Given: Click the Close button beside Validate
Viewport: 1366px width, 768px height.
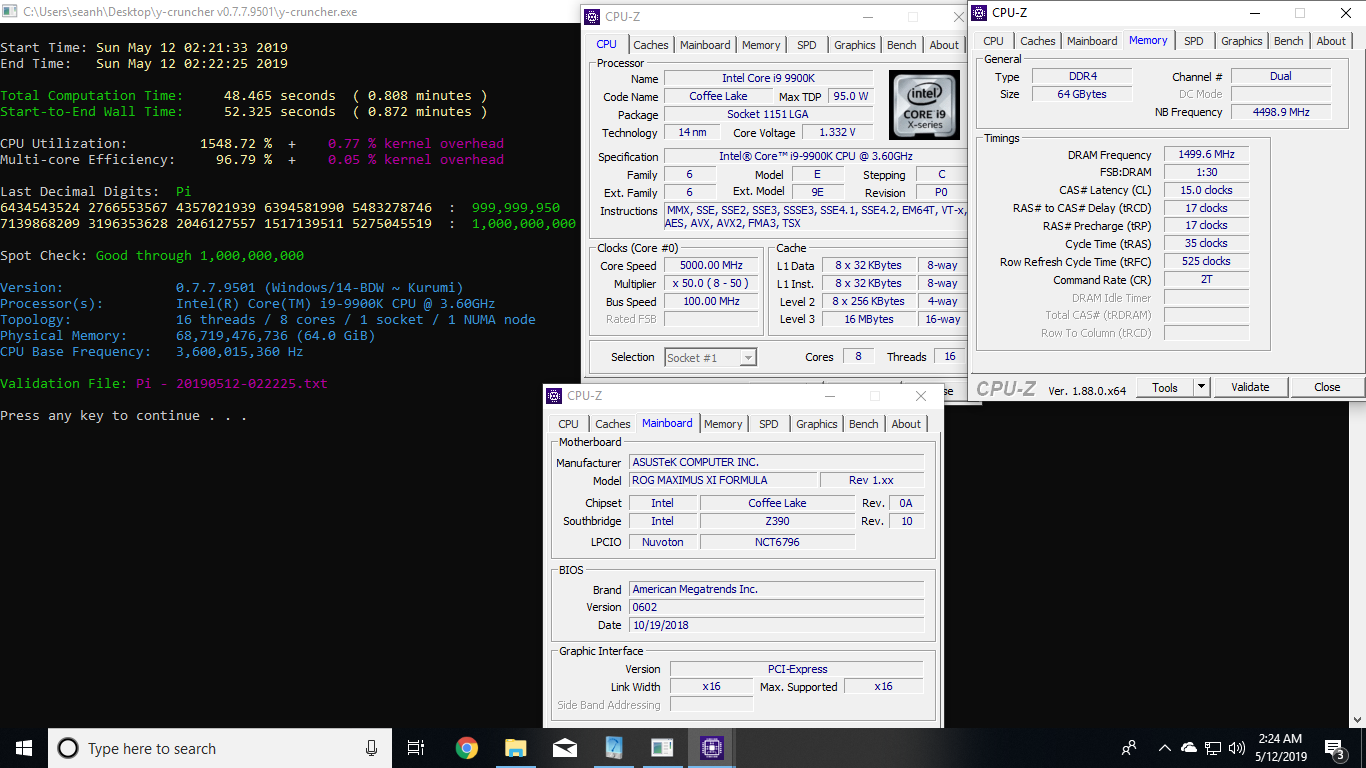Looking at the screenshot, I should click(x=1327, y=388).
